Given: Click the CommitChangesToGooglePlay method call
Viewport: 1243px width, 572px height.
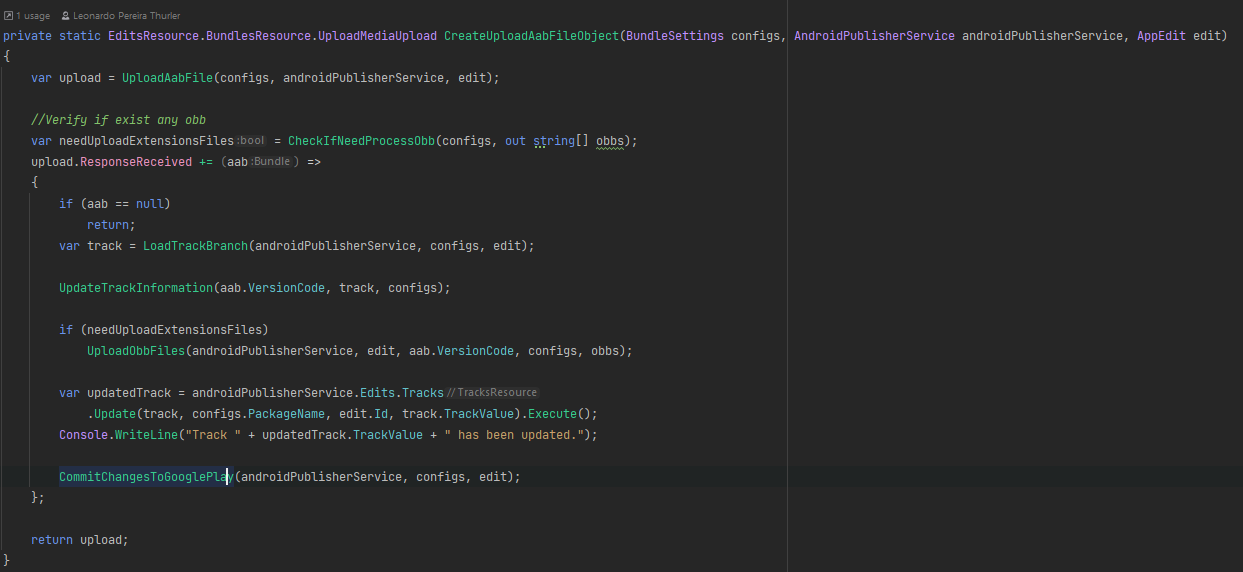Looking at the screenshot, I should 146,477.
